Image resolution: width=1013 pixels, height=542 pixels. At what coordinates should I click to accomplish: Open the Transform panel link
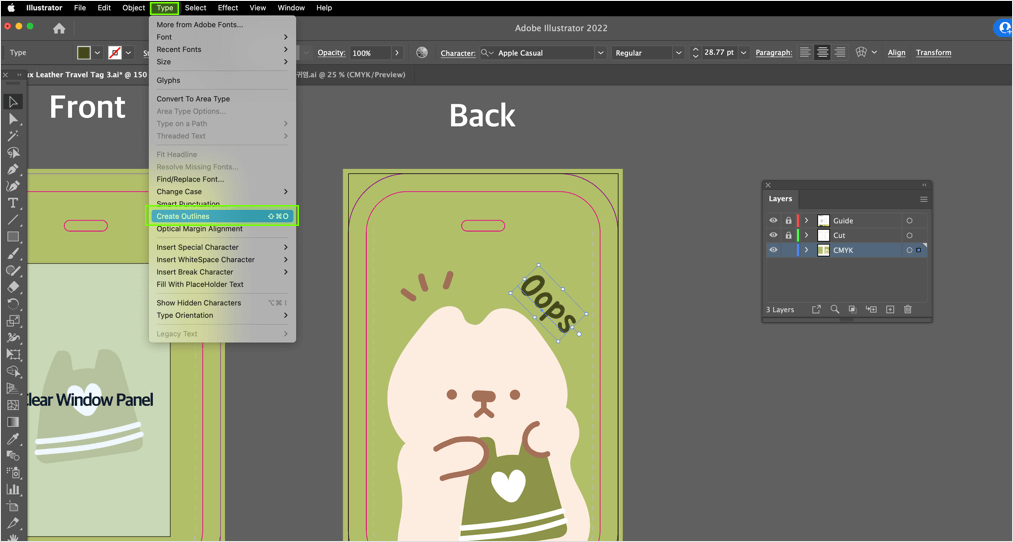(x=934, y=53)
